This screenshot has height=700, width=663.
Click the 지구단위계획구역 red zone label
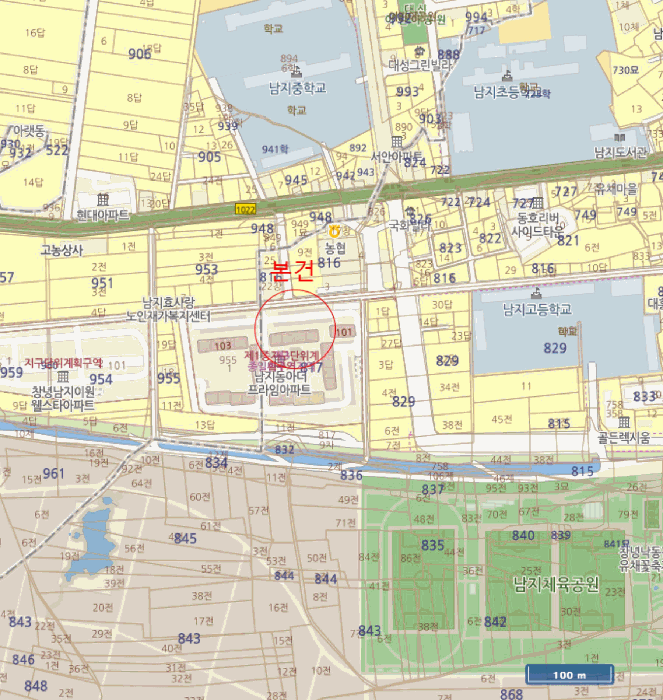63,363
